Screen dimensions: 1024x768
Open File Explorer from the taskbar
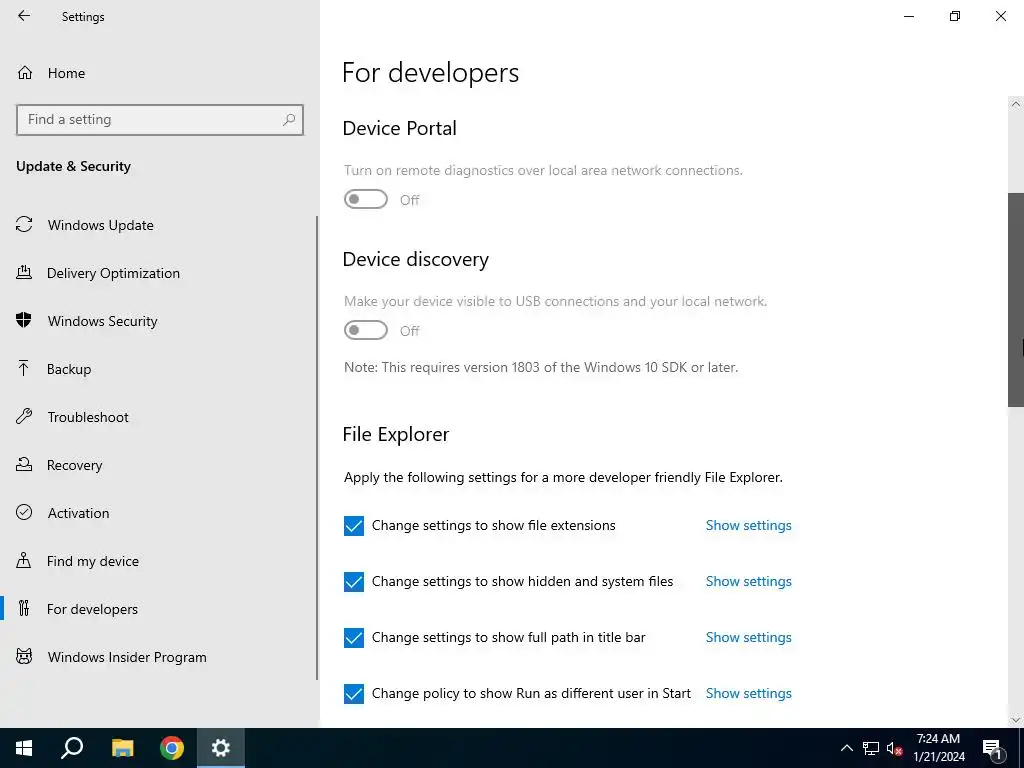[x=122, y=748]
